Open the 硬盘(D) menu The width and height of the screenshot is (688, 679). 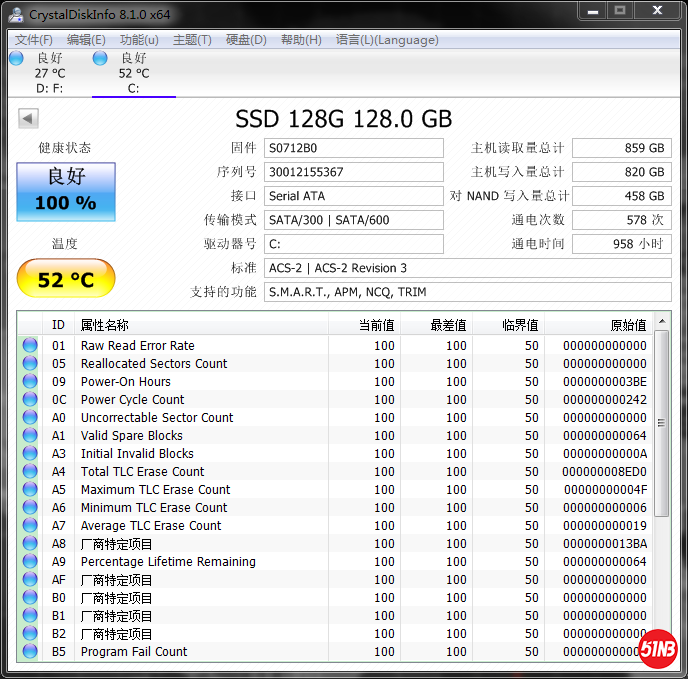(x=246, y=40)
